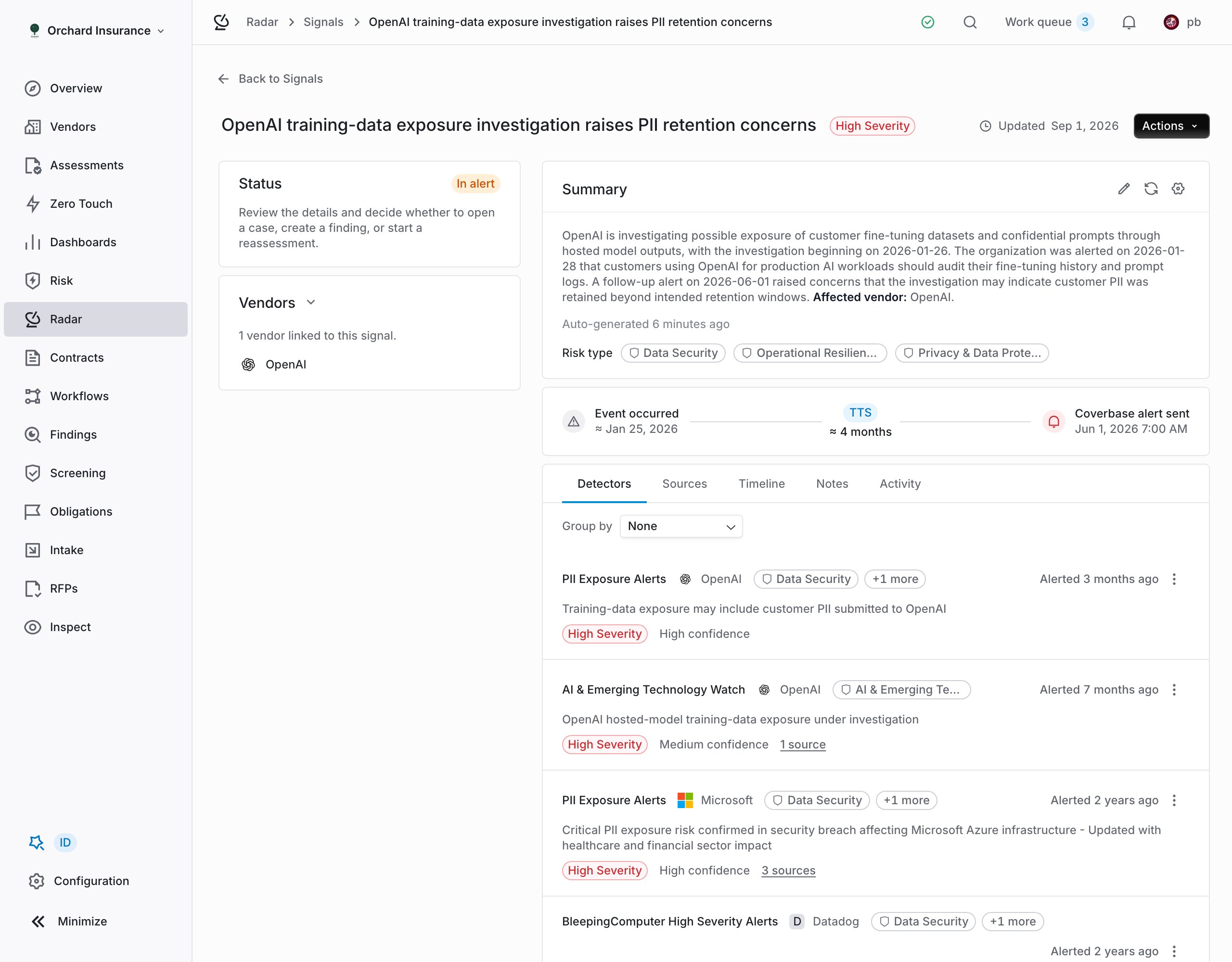
Task: Click the Assessments document icon
Action: tap(33, 165)
